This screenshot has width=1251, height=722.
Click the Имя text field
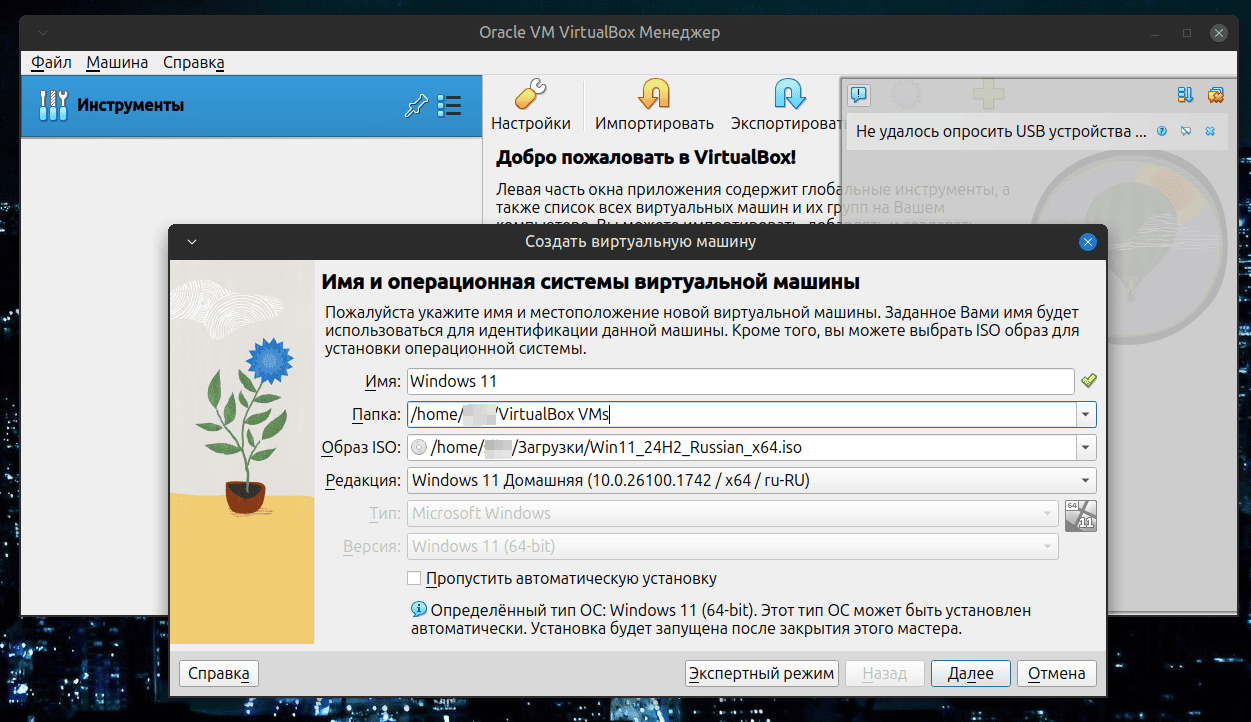740,381
